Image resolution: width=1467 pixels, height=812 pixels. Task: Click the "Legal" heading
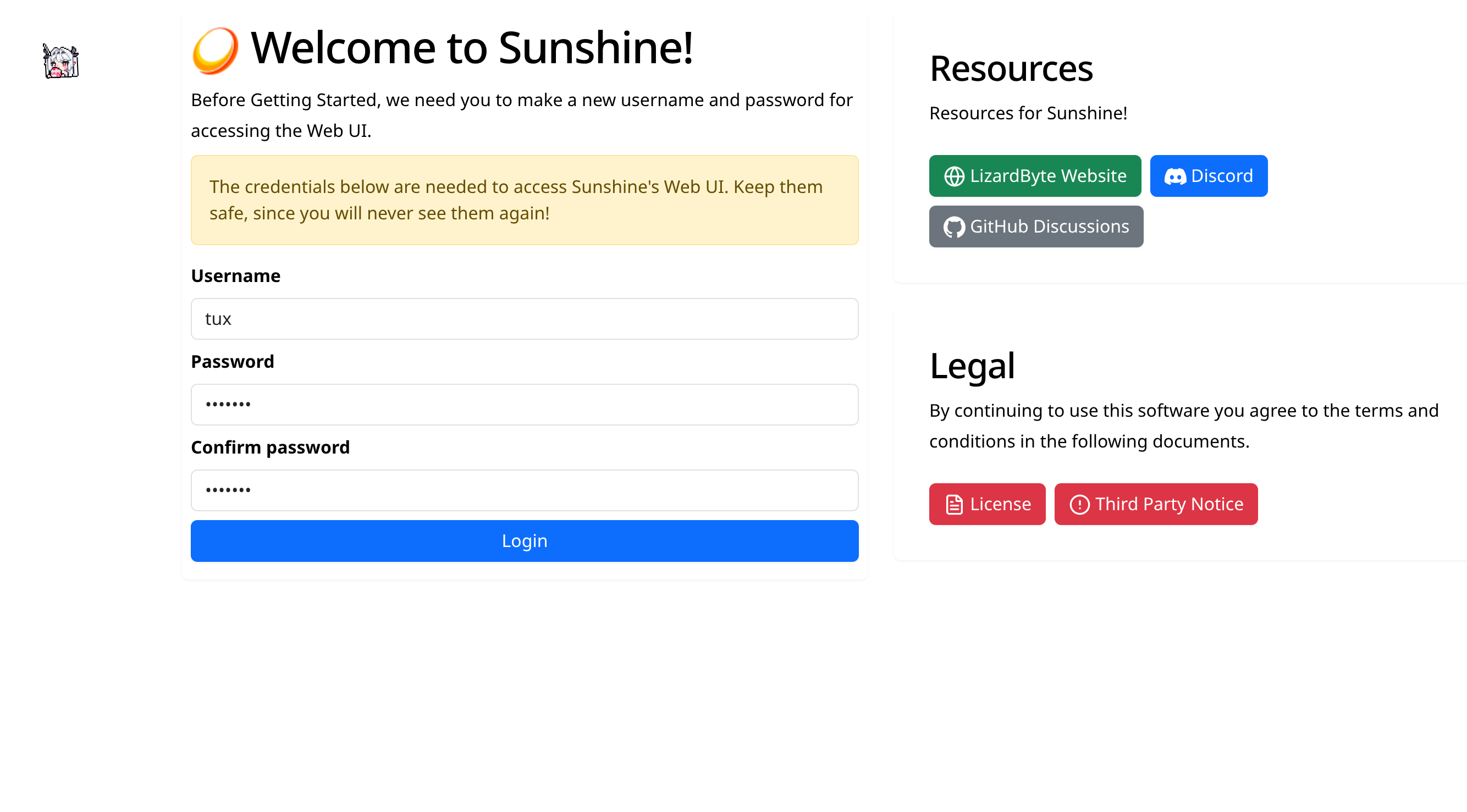(x=972, y=366)
